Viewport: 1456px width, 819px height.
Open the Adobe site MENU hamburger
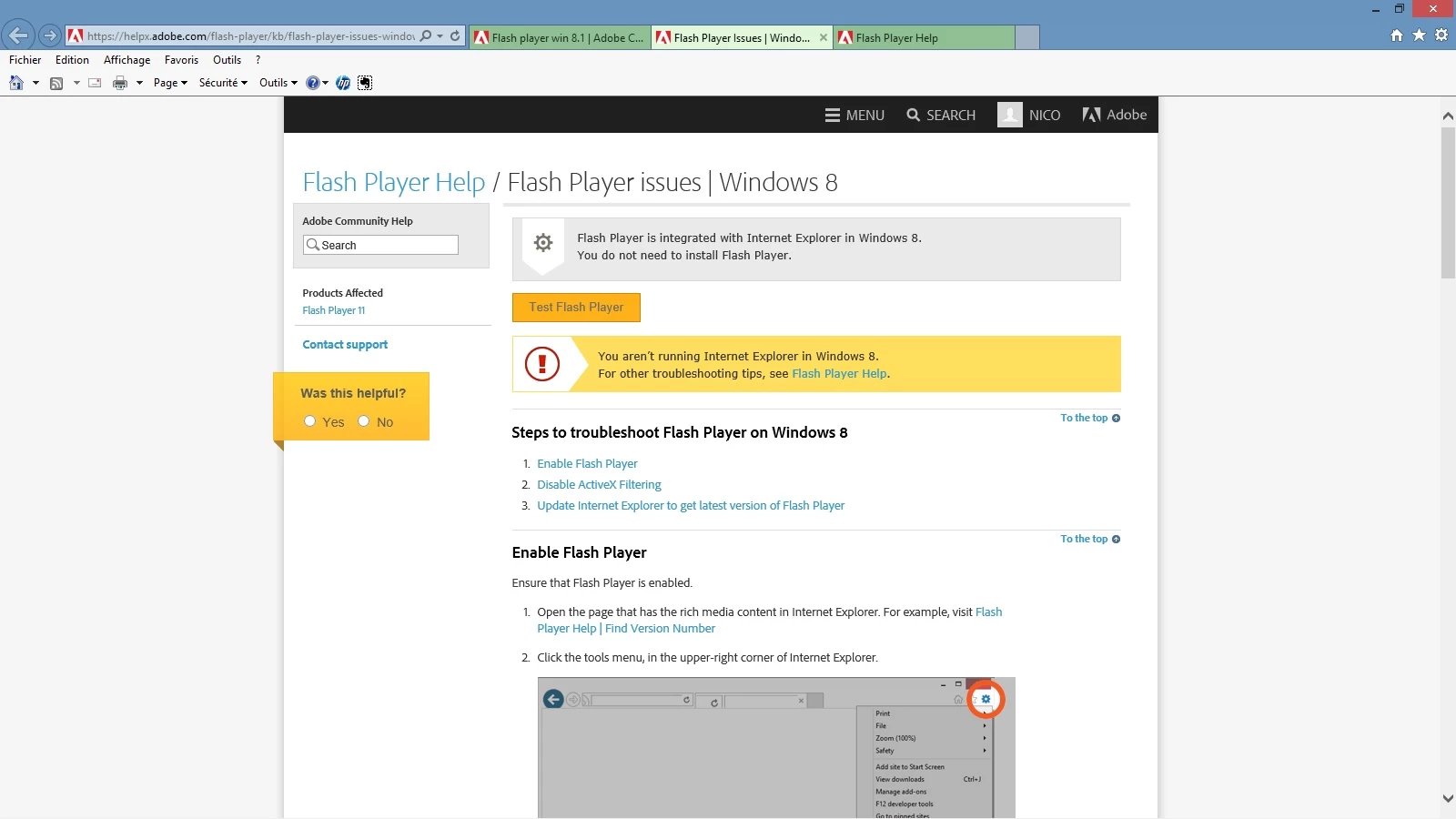click(854, 116)
